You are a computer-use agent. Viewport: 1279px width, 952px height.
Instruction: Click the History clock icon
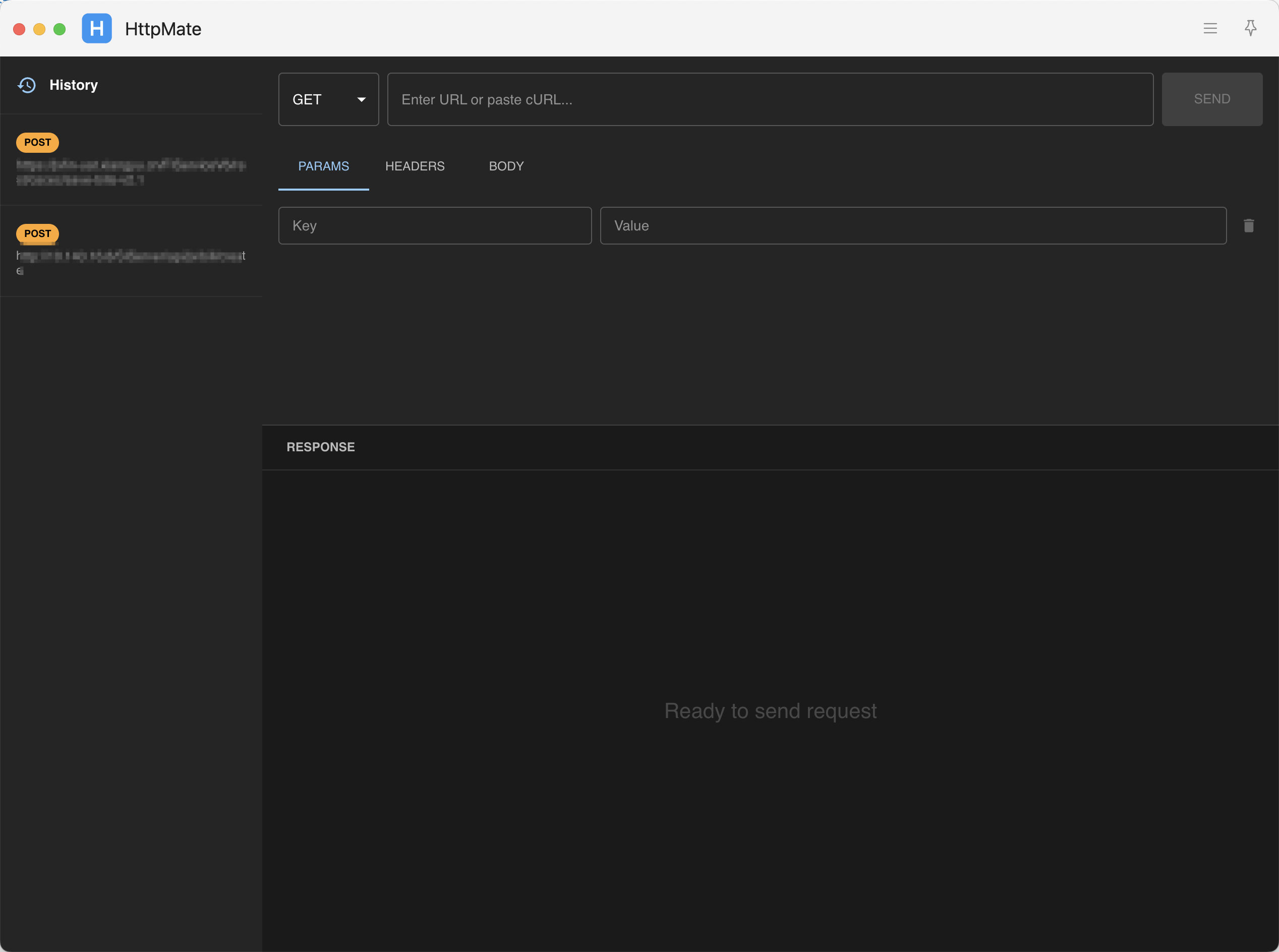[27, 85]
